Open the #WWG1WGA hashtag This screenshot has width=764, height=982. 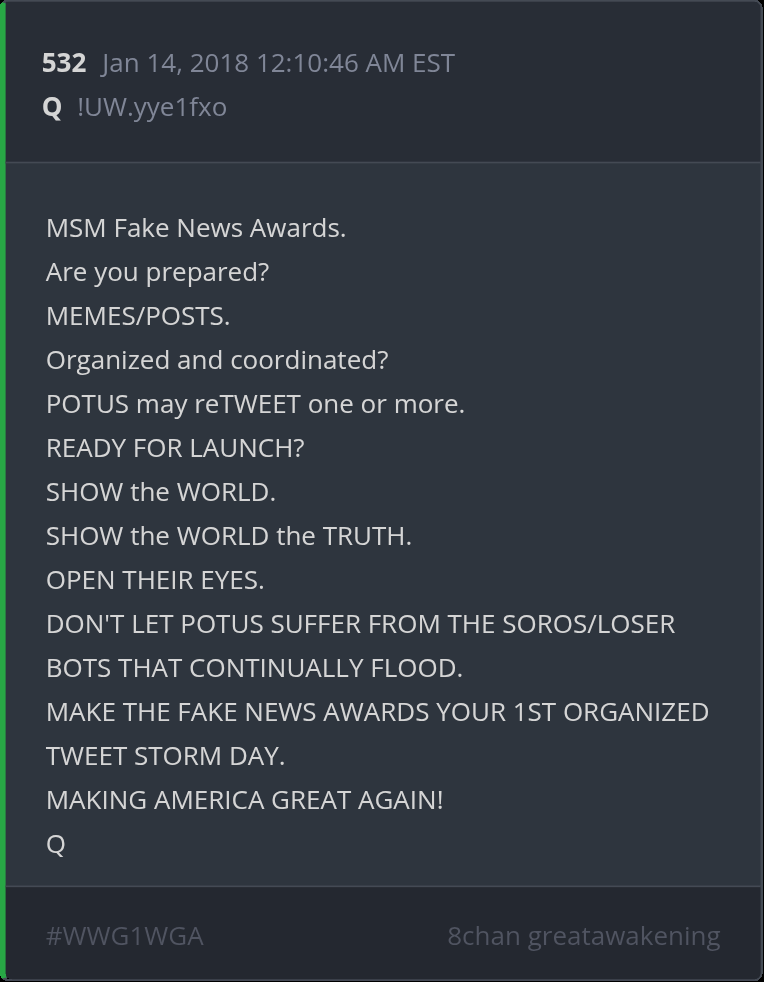click(x=125, y=936)
